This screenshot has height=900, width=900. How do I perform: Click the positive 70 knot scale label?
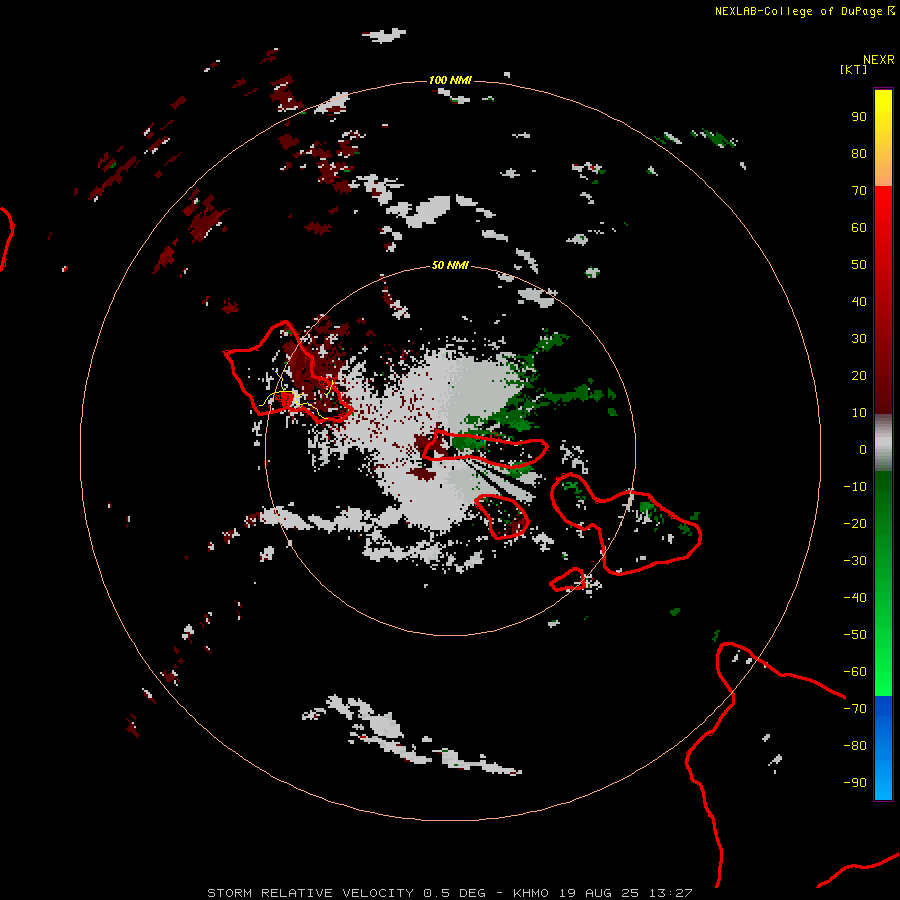(859, 191)
